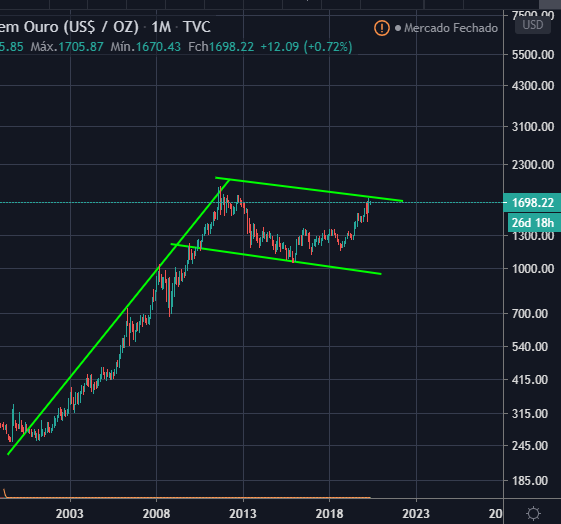Image resolution: width=561 pixels, height=524 pixels.
Task: Click the 415.00 price axis label
Action: click(530, 380)
